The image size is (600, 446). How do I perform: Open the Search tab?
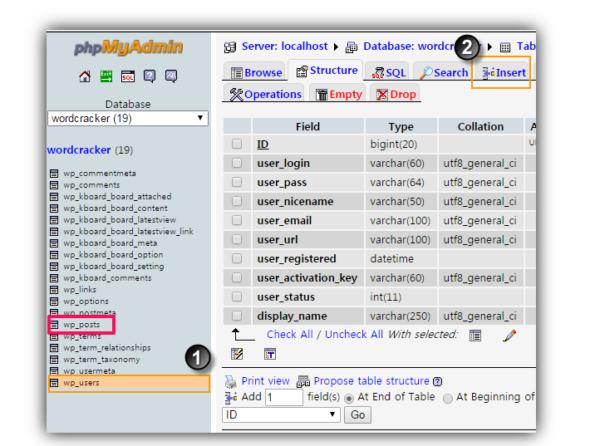pyautogui.click(x=443, y=72)
